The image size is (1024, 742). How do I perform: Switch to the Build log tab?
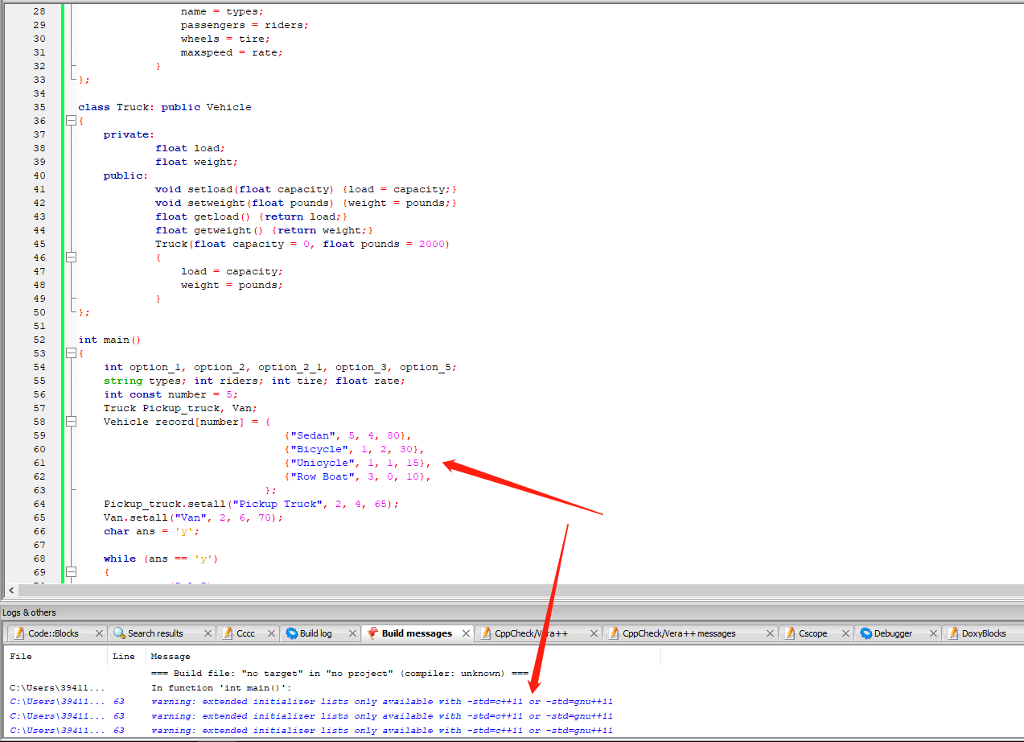(x=316, y=633)
